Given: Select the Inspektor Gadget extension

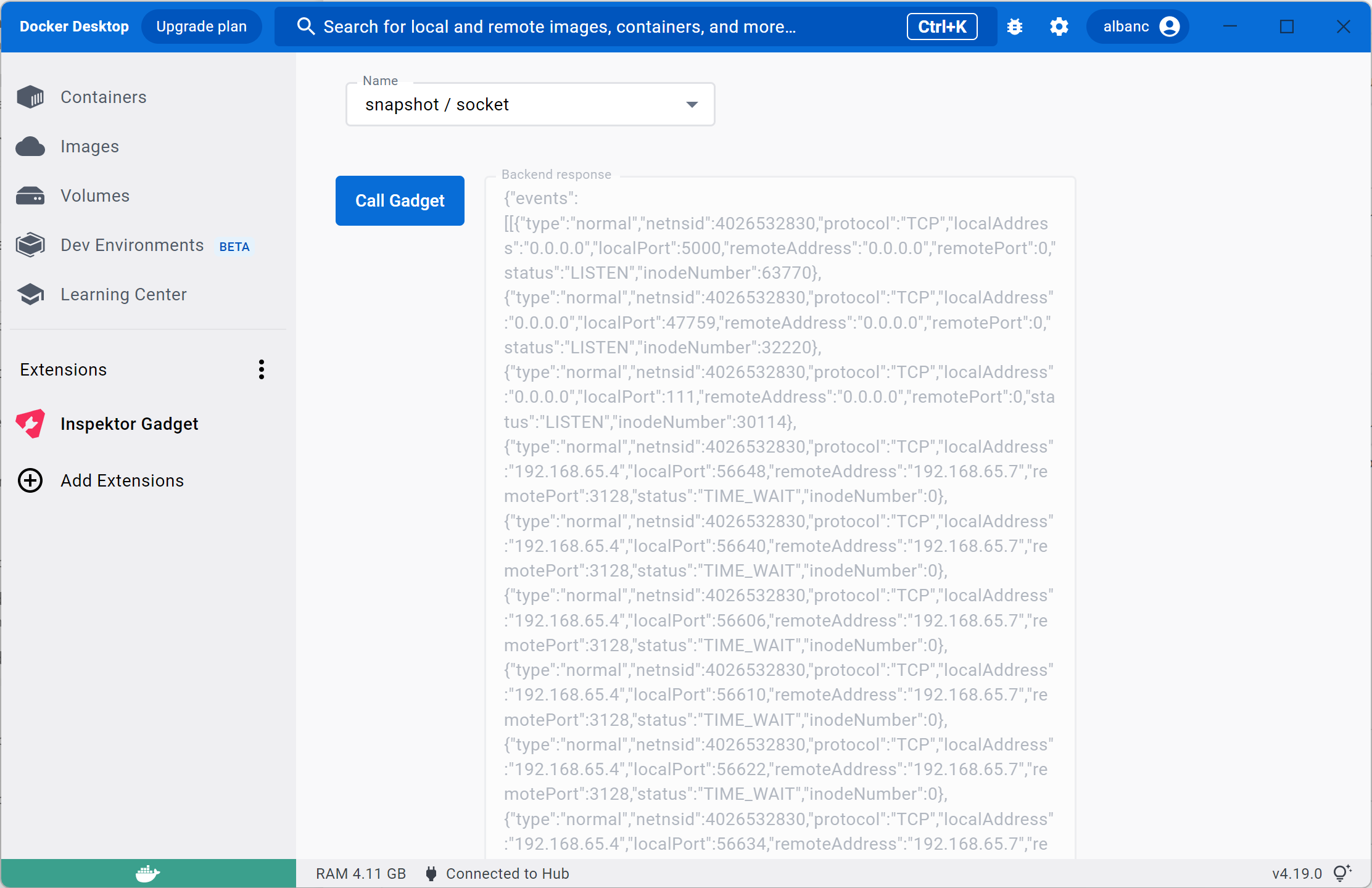Looking at the screenshot, I should tap(129, 424).
